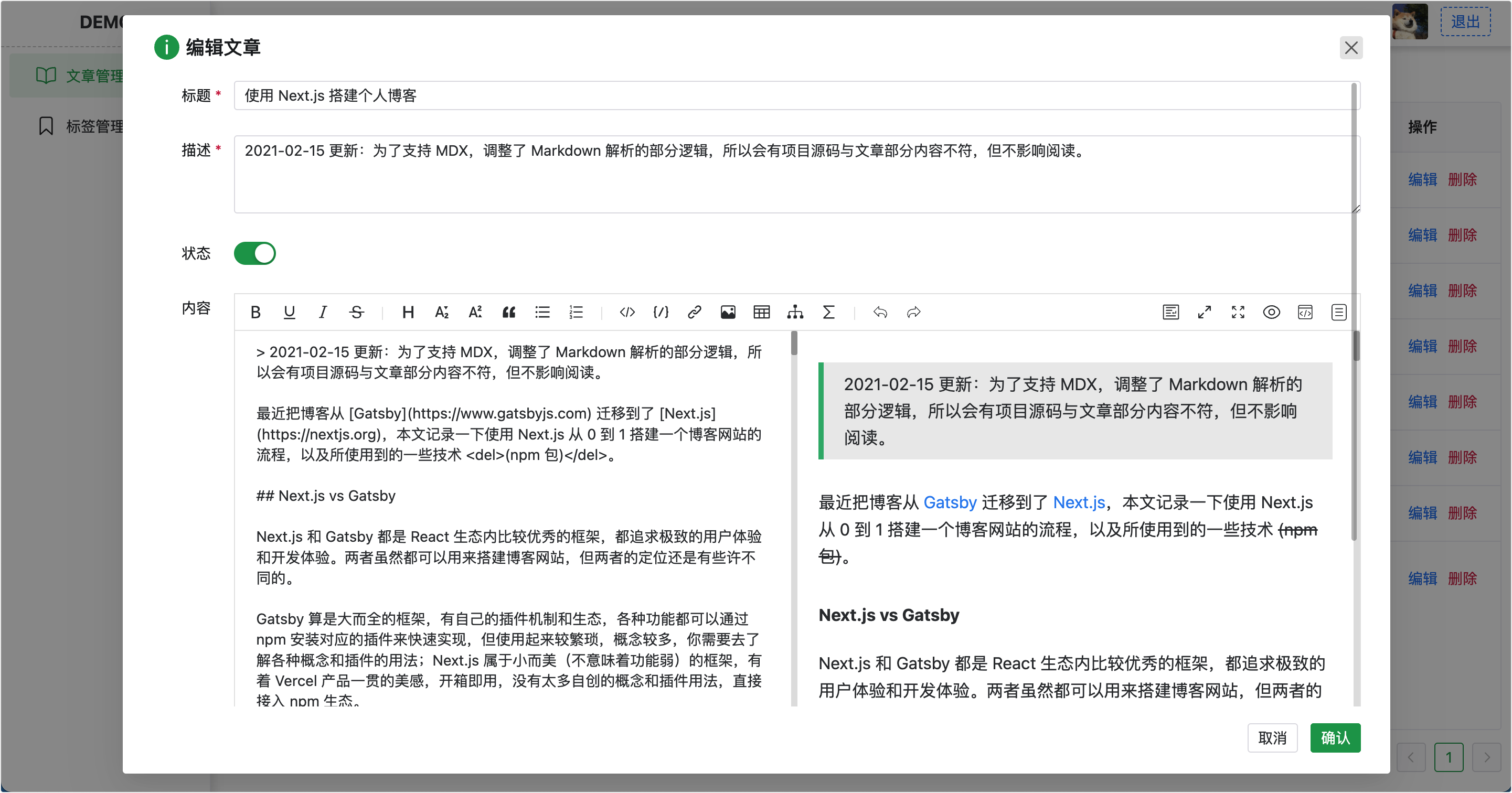This screenshot has height=793, width=1512.
Task: Insert a table in the editor
Action: 761,312
